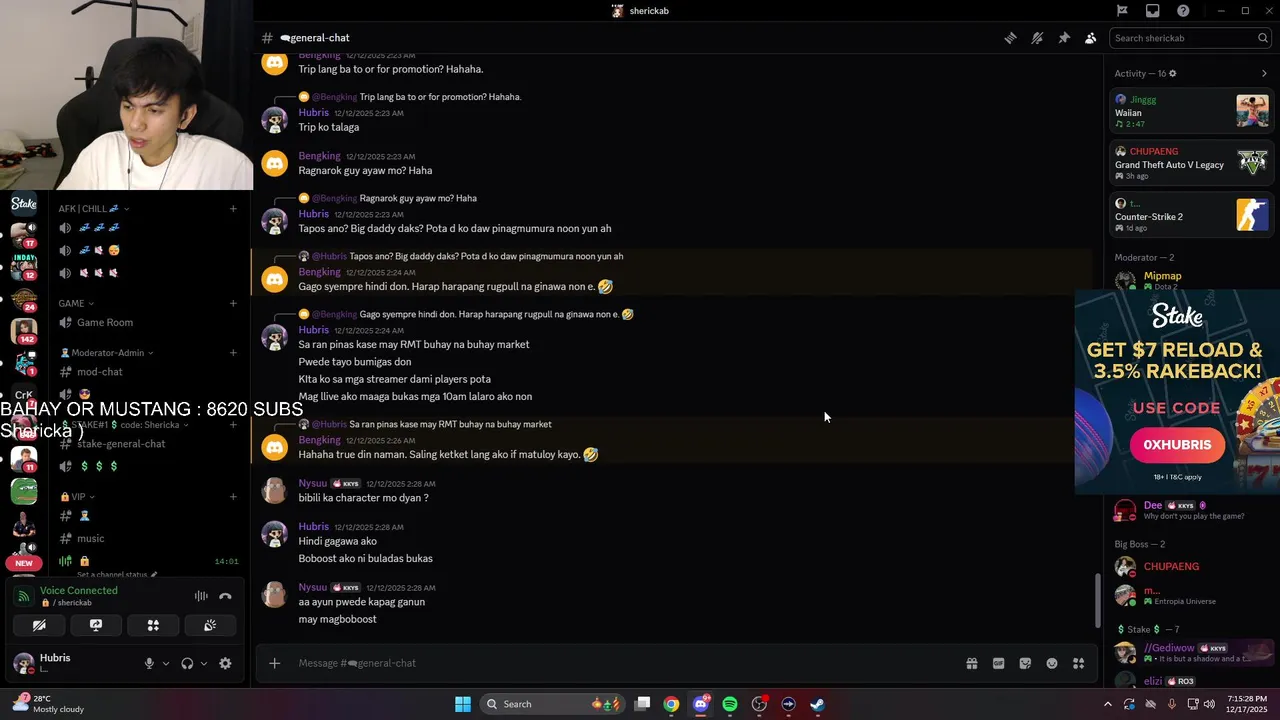Open Mipmap's moderator member entry
Image resolution: width=1280 pixels, height=720 pixels.
(1190, 279)
